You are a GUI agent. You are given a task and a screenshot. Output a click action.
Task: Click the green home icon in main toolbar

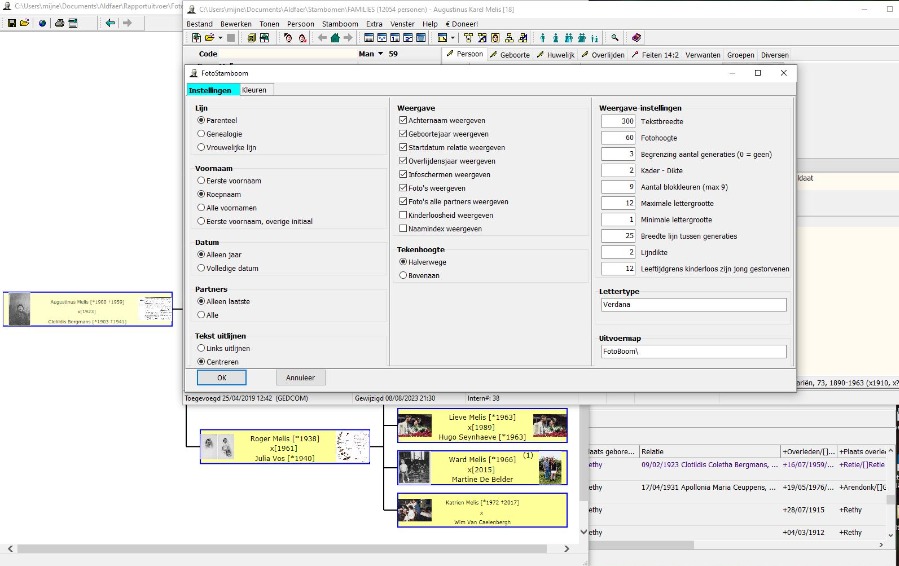[335, 38]
